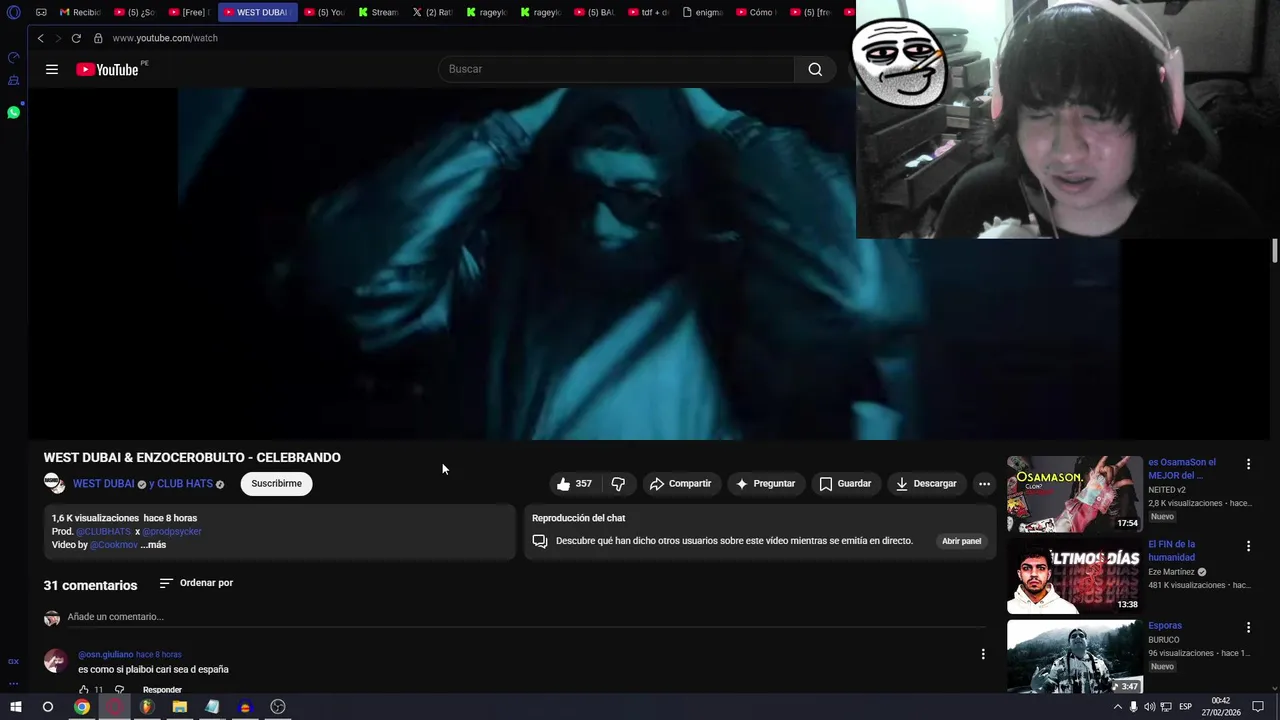Switch to the Stream Kick tab

pos(378,12)
